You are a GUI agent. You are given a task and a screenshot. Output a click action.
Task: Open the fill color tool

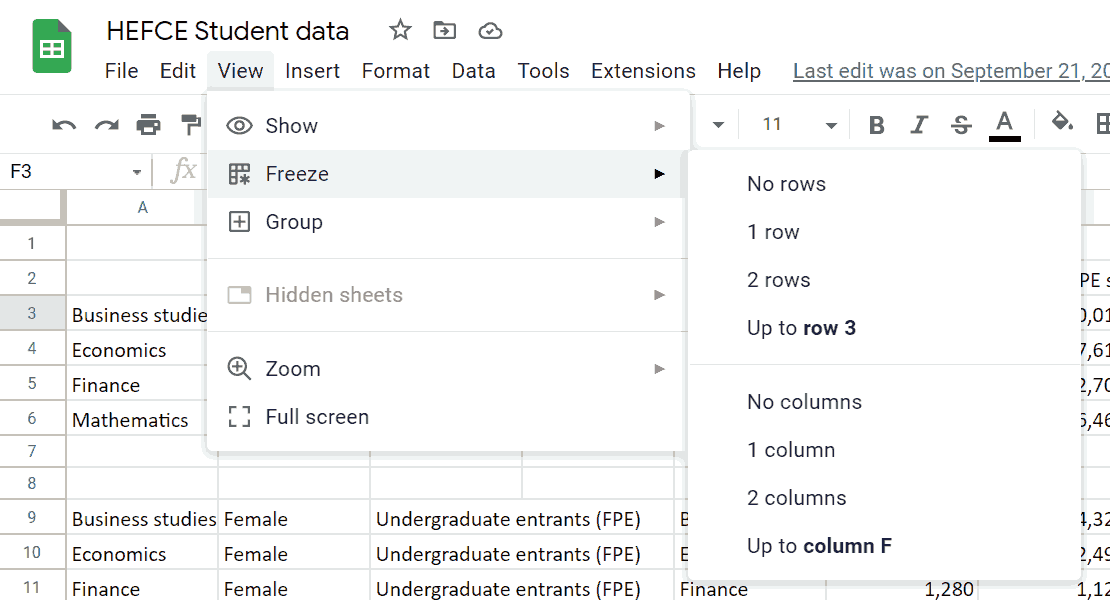[1062, 124]
